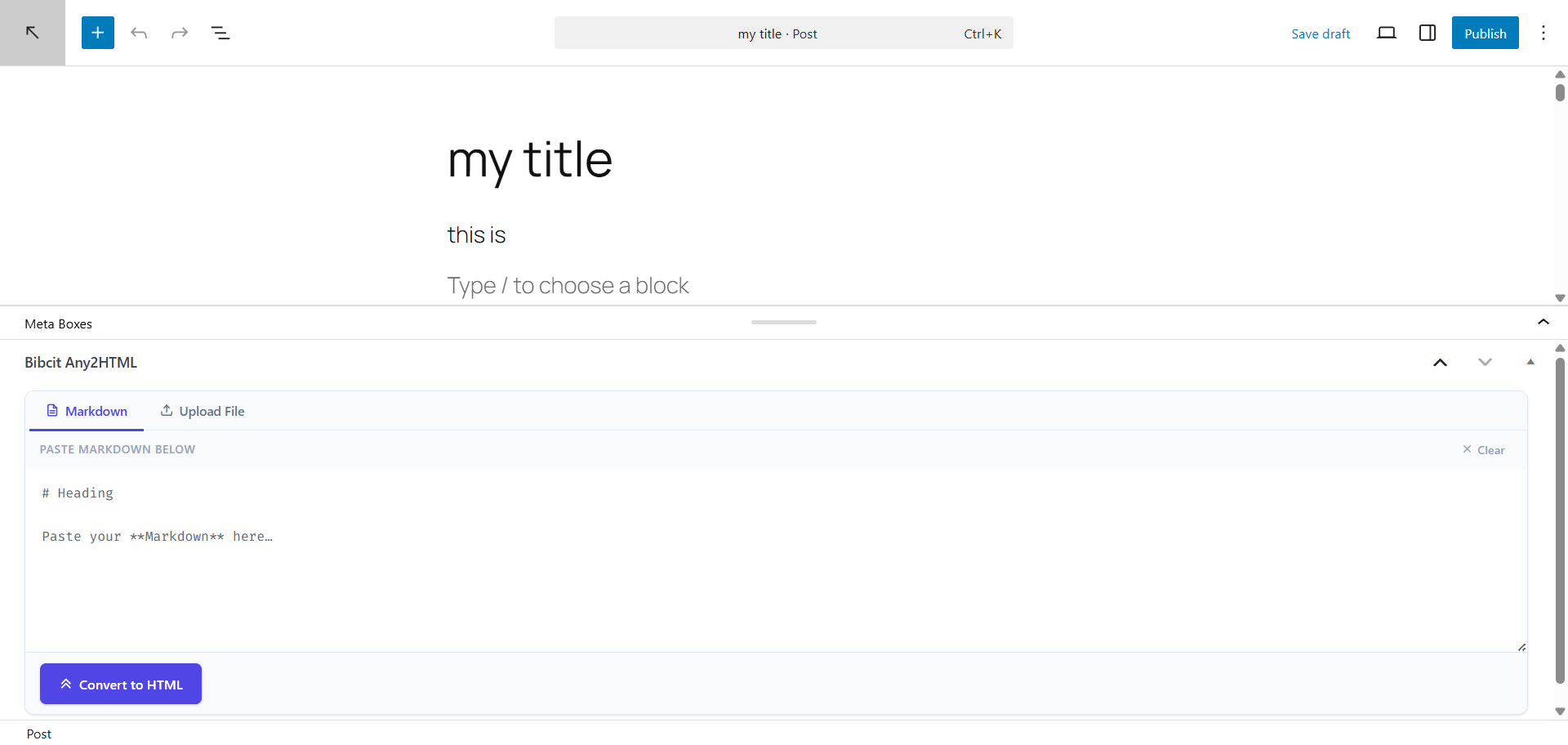Open the block inserter plus button
1568x745 pixels.
[98, 33]
